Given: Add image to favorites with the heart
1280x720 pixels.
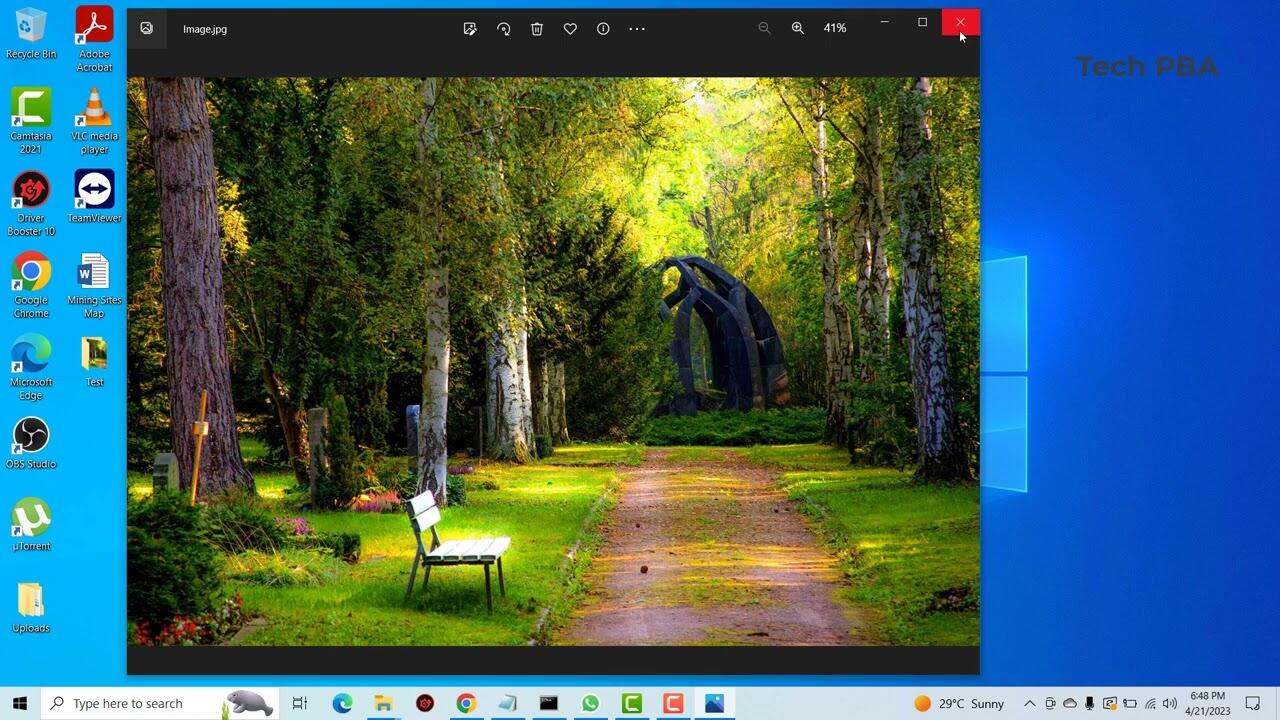Looking at the screenshot, I should pos(570,29).
